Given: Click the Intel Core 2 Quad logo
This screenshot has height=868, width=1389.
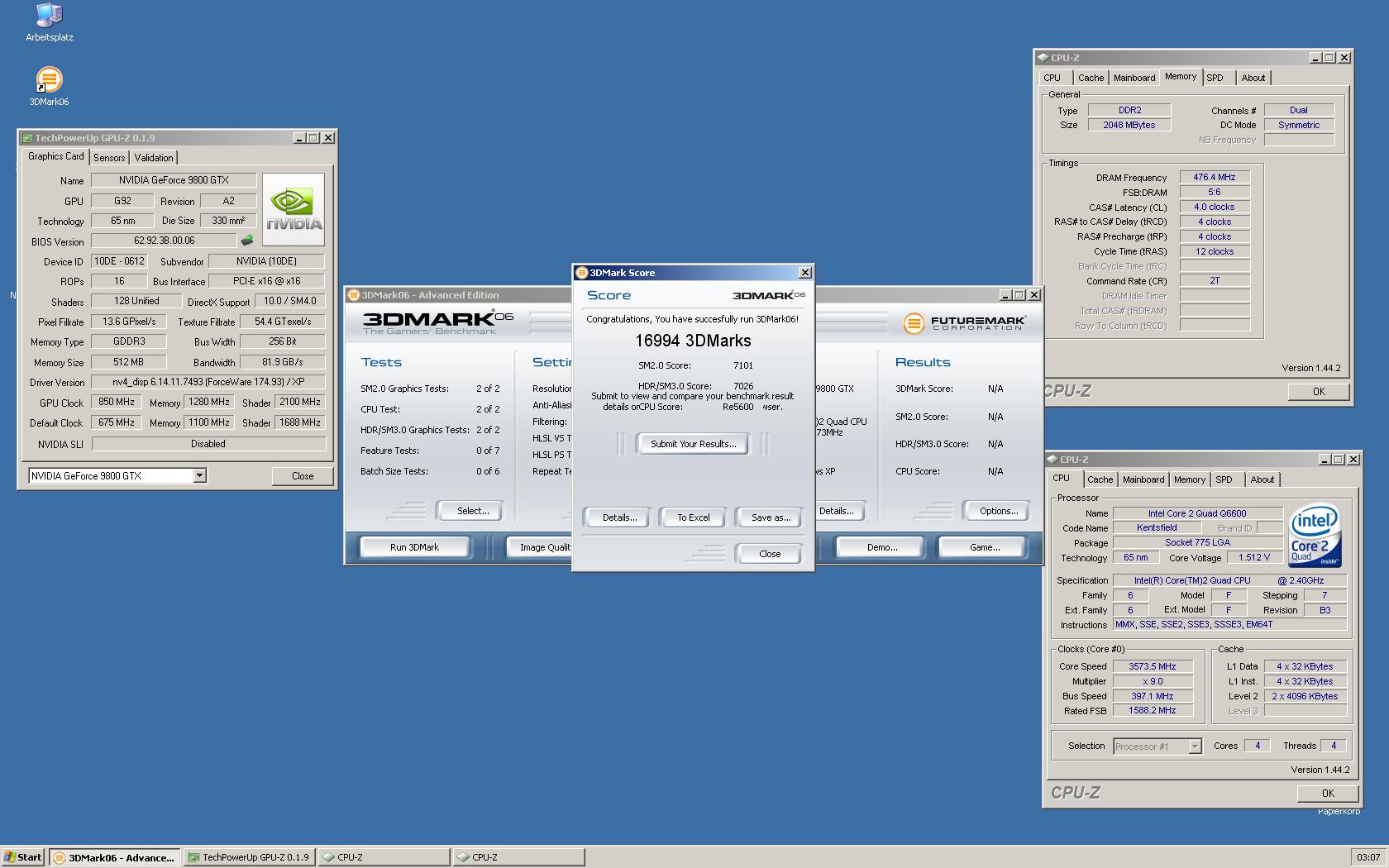Looking at the screenshot, I should [x=1315, y=536].
